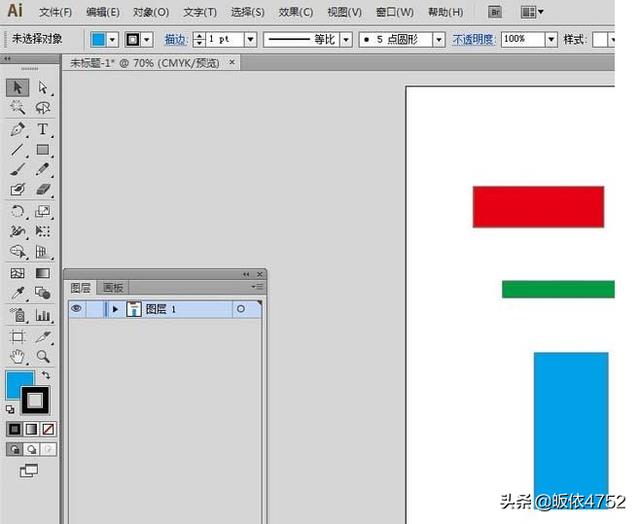Select the Eyedropper tool
This screenshot has width=640, height=524.
point(17,293)
